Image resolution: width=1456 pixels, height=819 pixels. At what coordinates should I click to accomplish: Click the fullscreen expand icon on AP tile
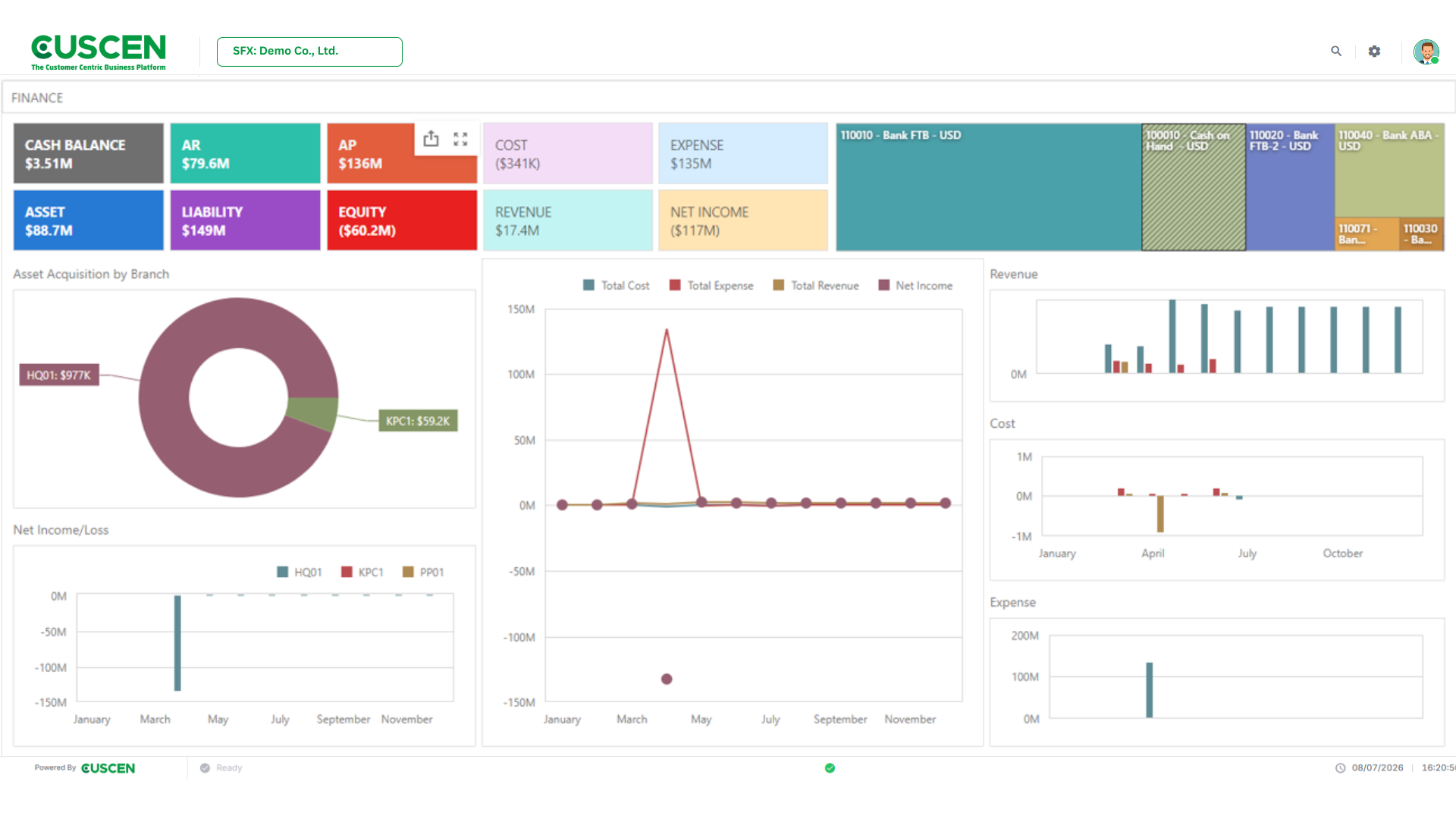[460, 139]
